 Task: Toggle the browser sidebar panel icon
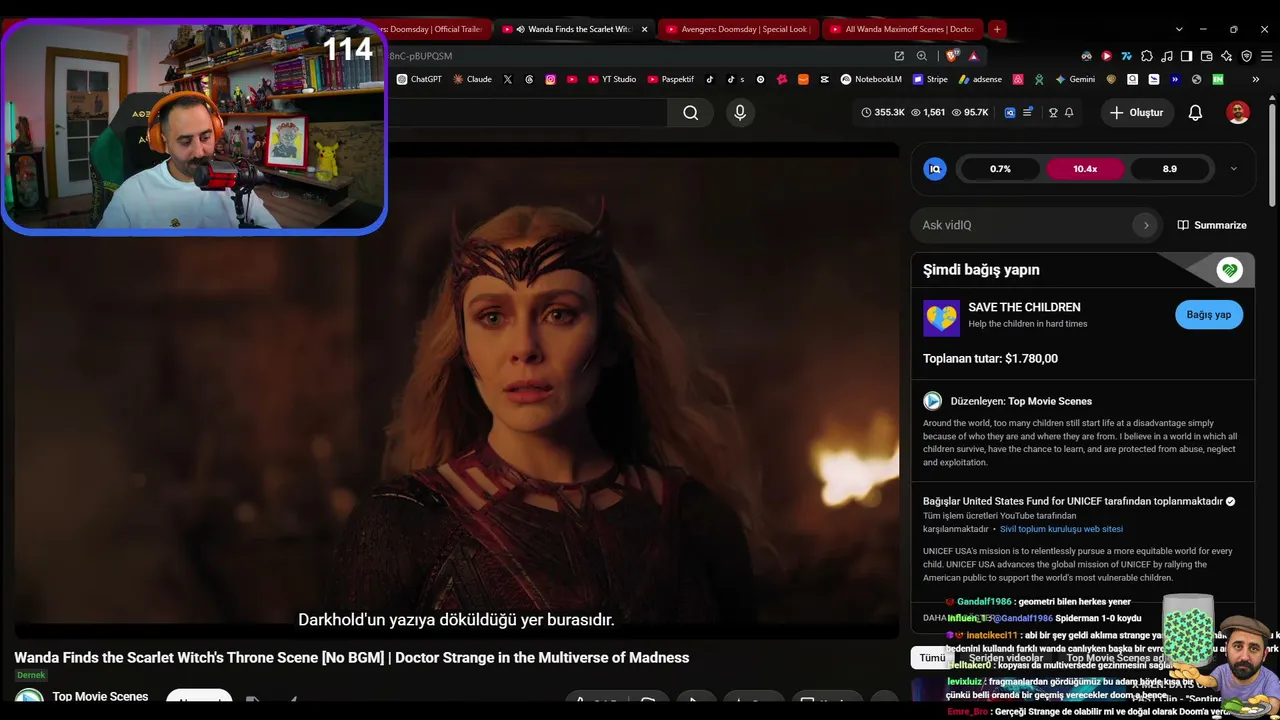(1186, 56)
